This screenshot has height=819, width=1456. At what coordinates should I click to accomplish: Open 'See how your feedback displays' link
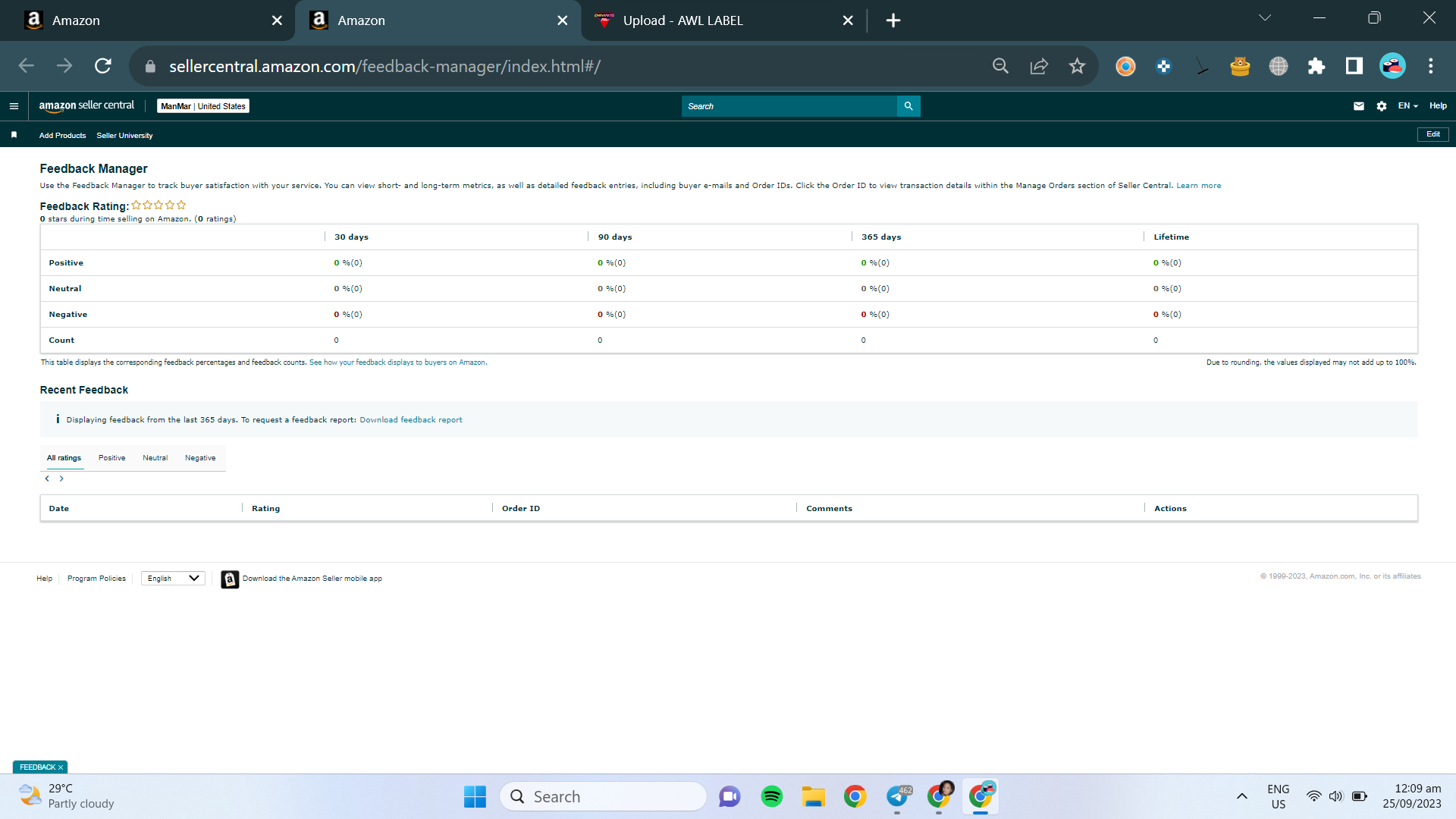397,362
